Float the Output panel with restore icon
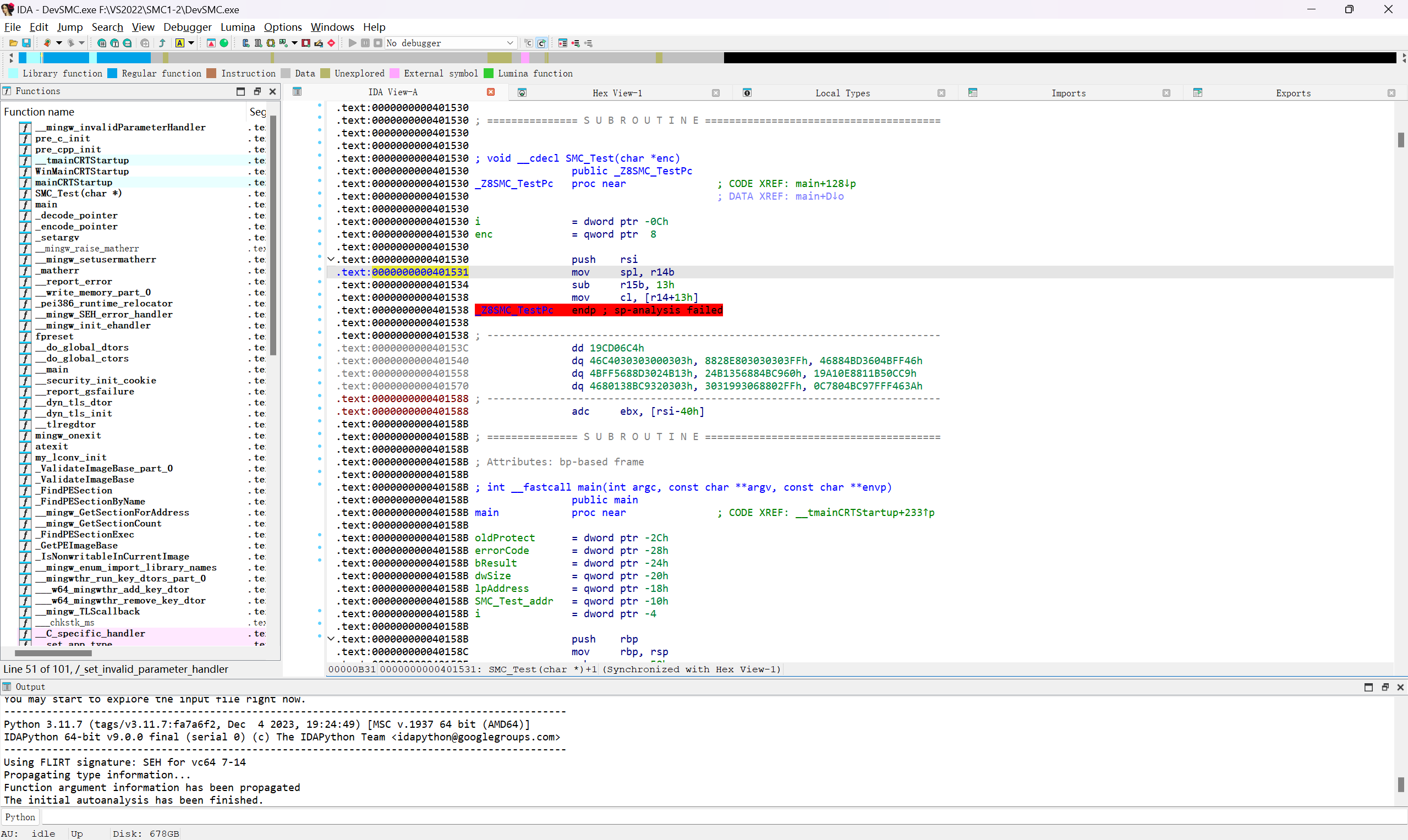 click(x=1385, y=687)
